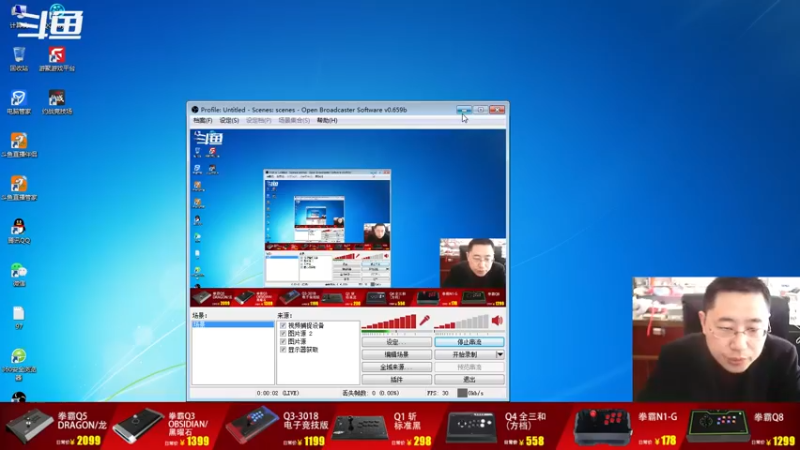Click the FPS: 30 status text
Image resolution: width=800 pixels, height=450 pixels.
[438, 393]
